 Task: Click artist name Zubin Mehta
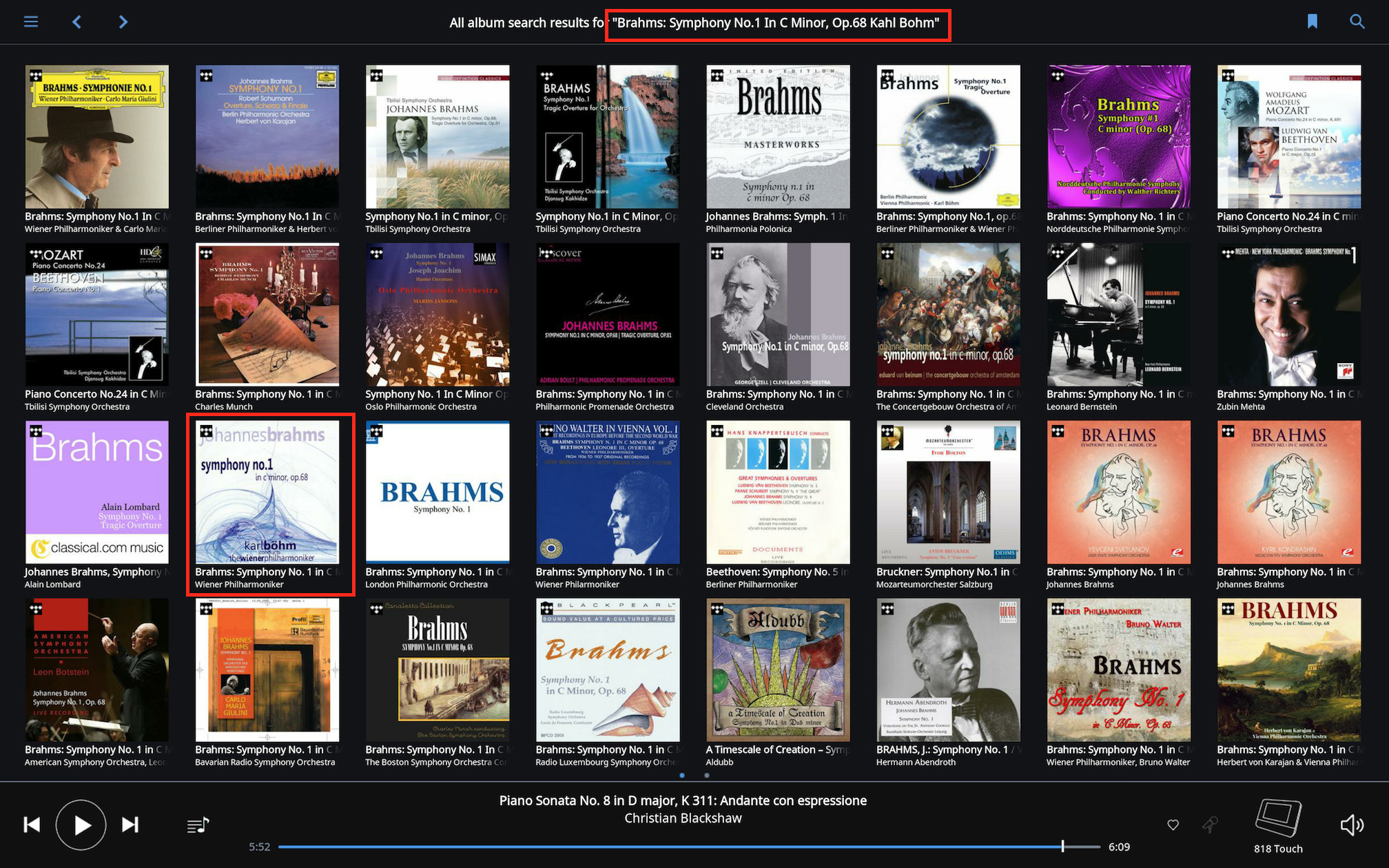point(1241,407)
